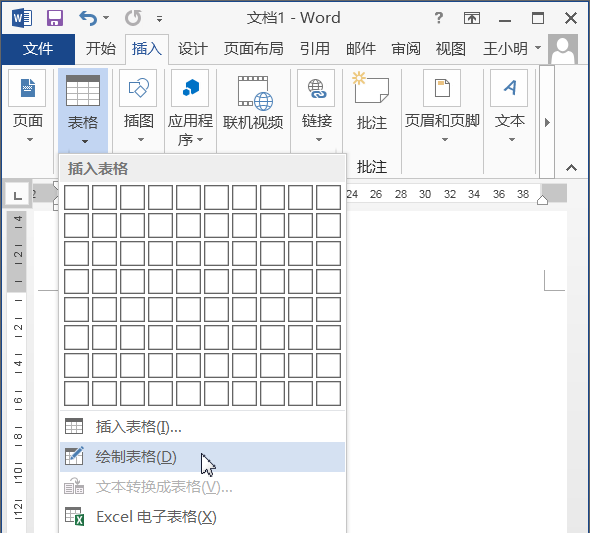Viewport: 590px width, 533px height.
Task: Click the 插图 illustrations icon
Action: [138, 88]
